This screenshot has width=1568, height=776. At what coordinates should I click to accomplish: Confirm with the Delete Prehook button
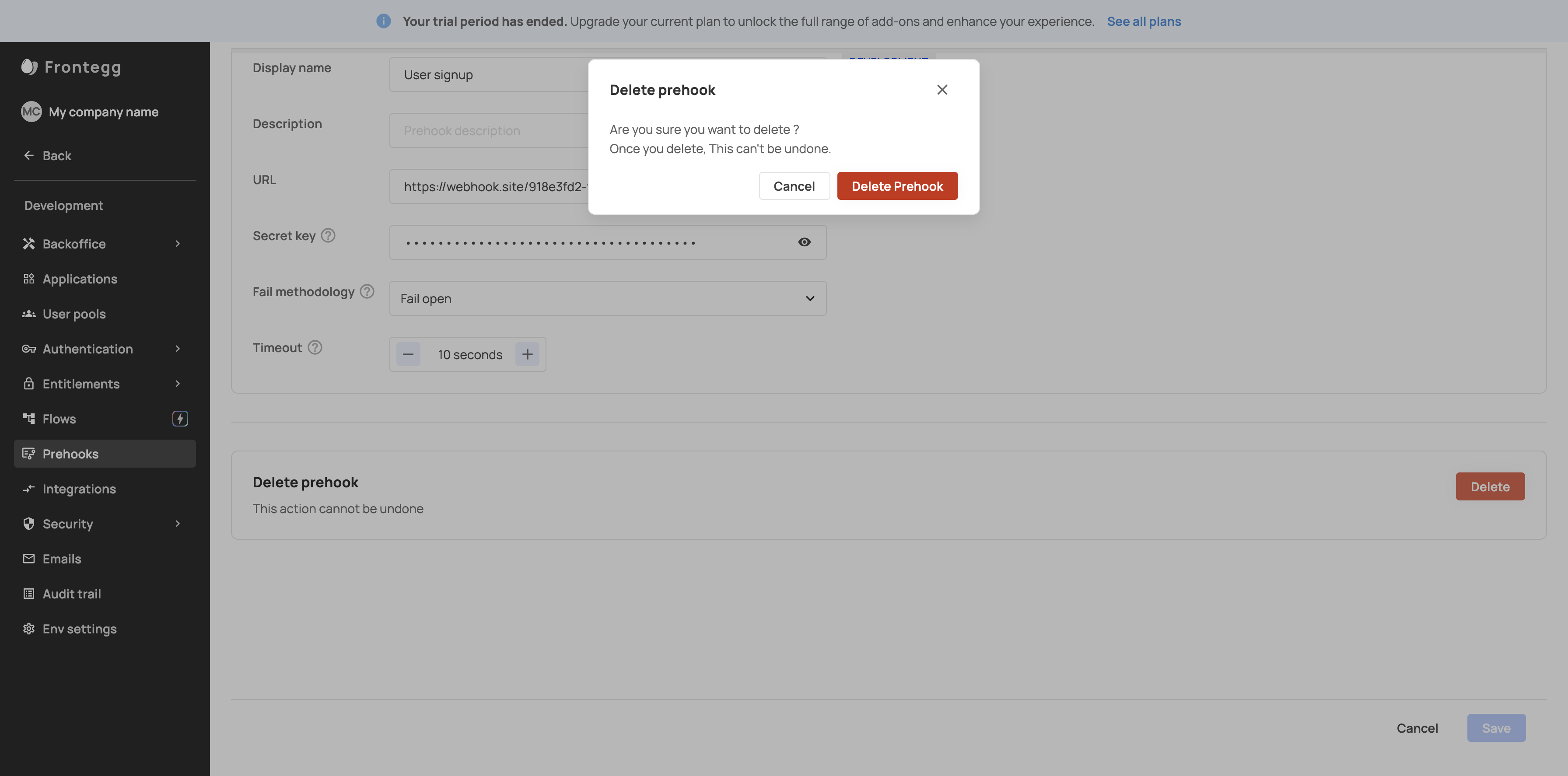896,186
